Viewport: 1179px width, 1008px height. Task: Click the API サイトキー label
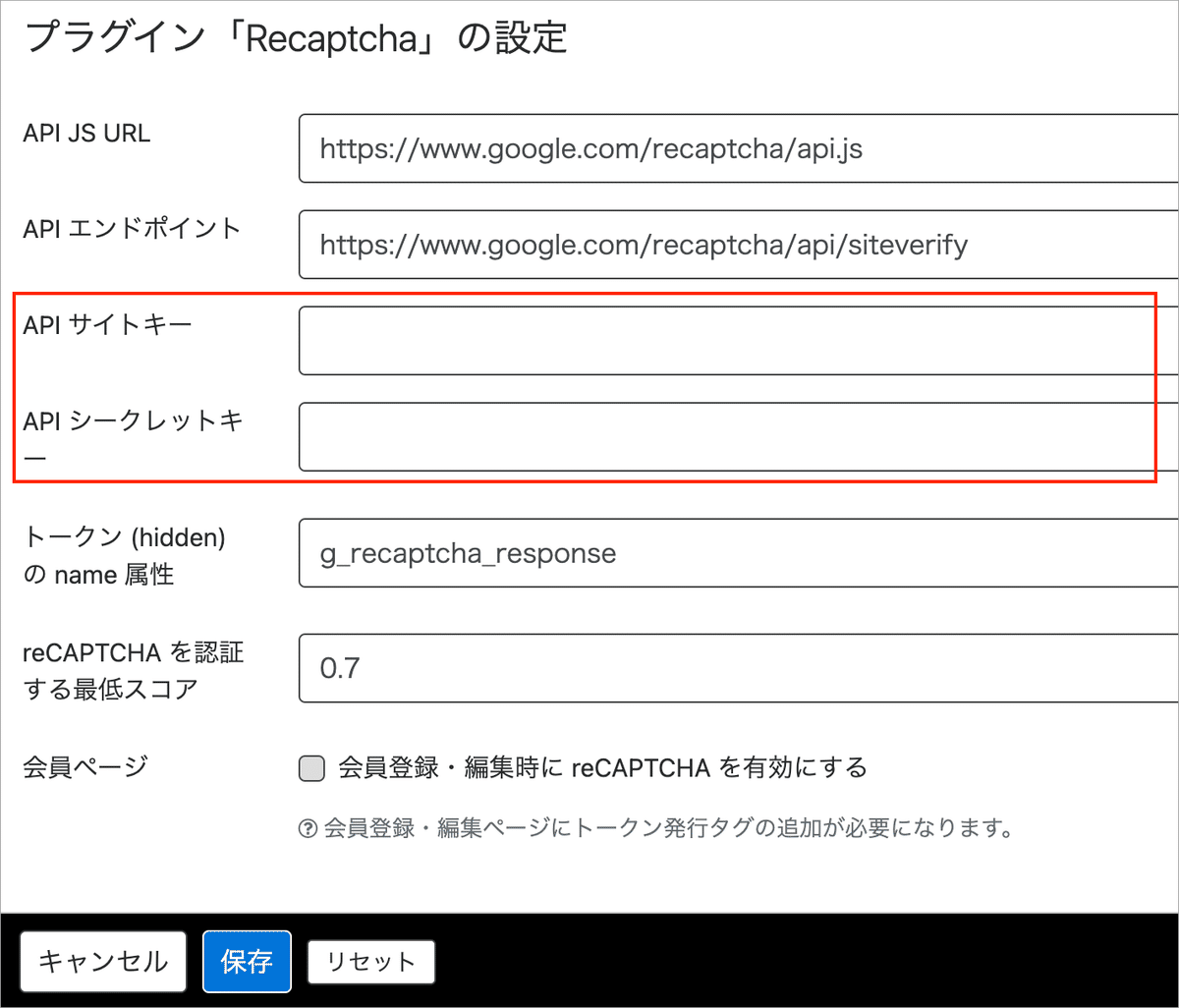tap(107, 325)
